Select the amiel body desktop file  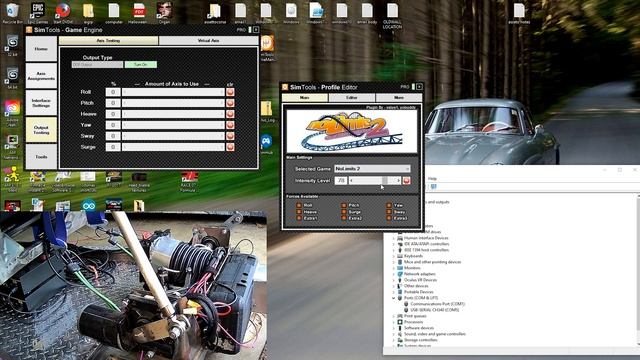[x=367, y=12]
